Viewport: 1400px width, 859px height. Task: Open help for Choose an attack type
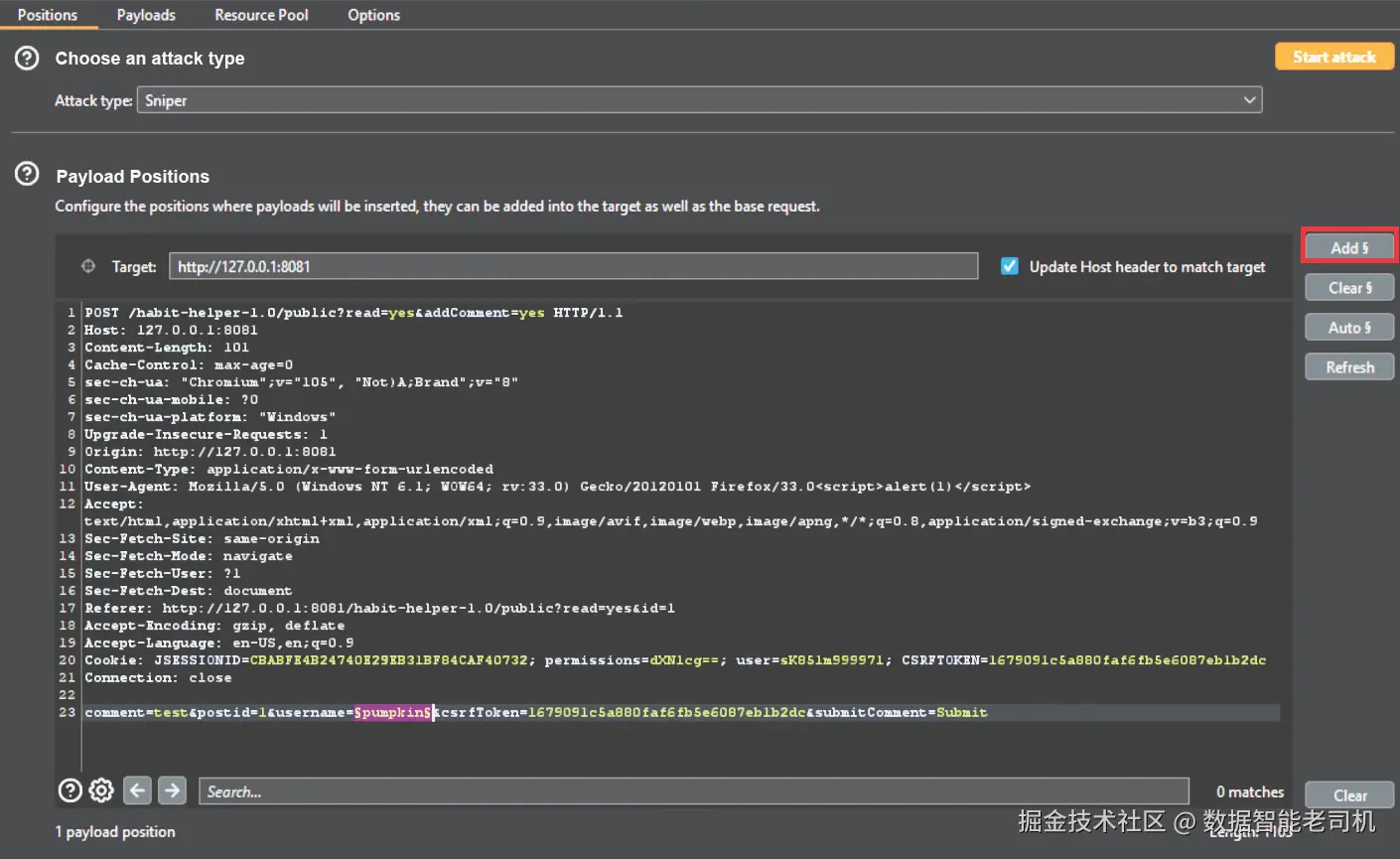(x=27, y=58)
